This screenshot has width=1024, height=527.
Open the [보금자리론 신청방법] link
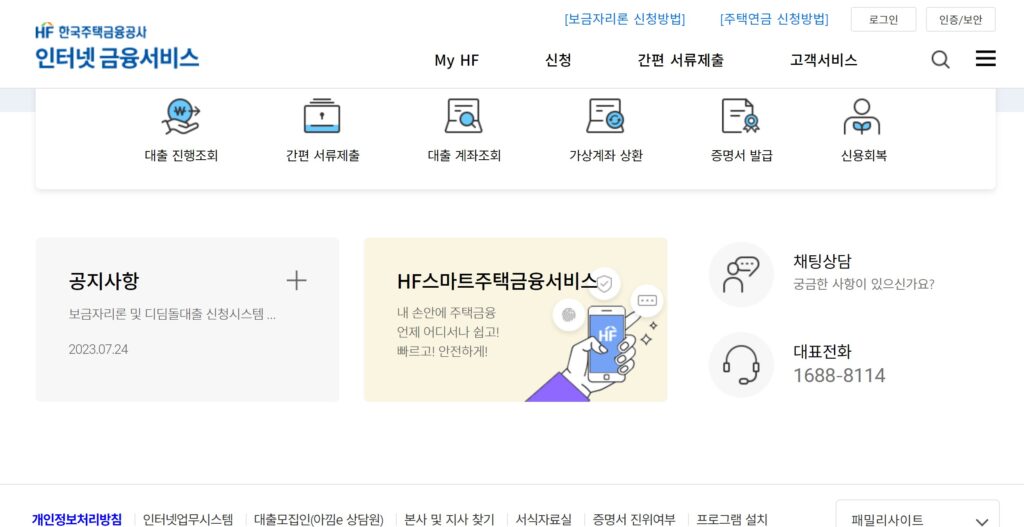coord(625,20)
